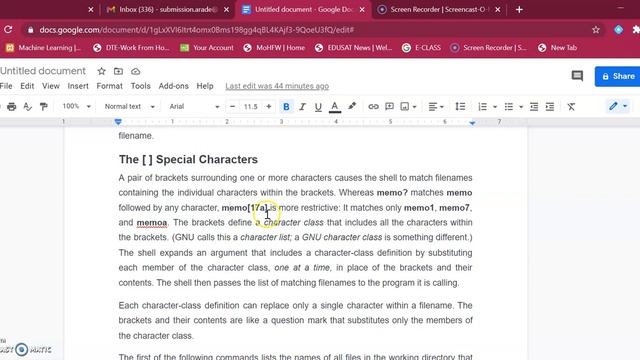Open the Your Account bookmark

pos(207,48)
